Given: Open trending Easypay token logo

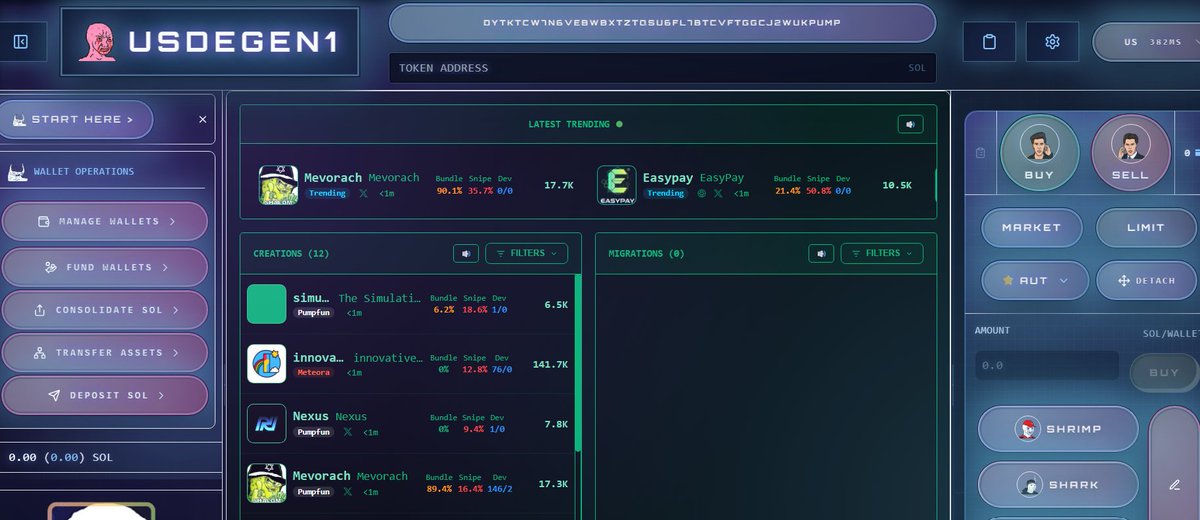Looking at the screenshot, I should pyautogui.click(x=617, y=185).
